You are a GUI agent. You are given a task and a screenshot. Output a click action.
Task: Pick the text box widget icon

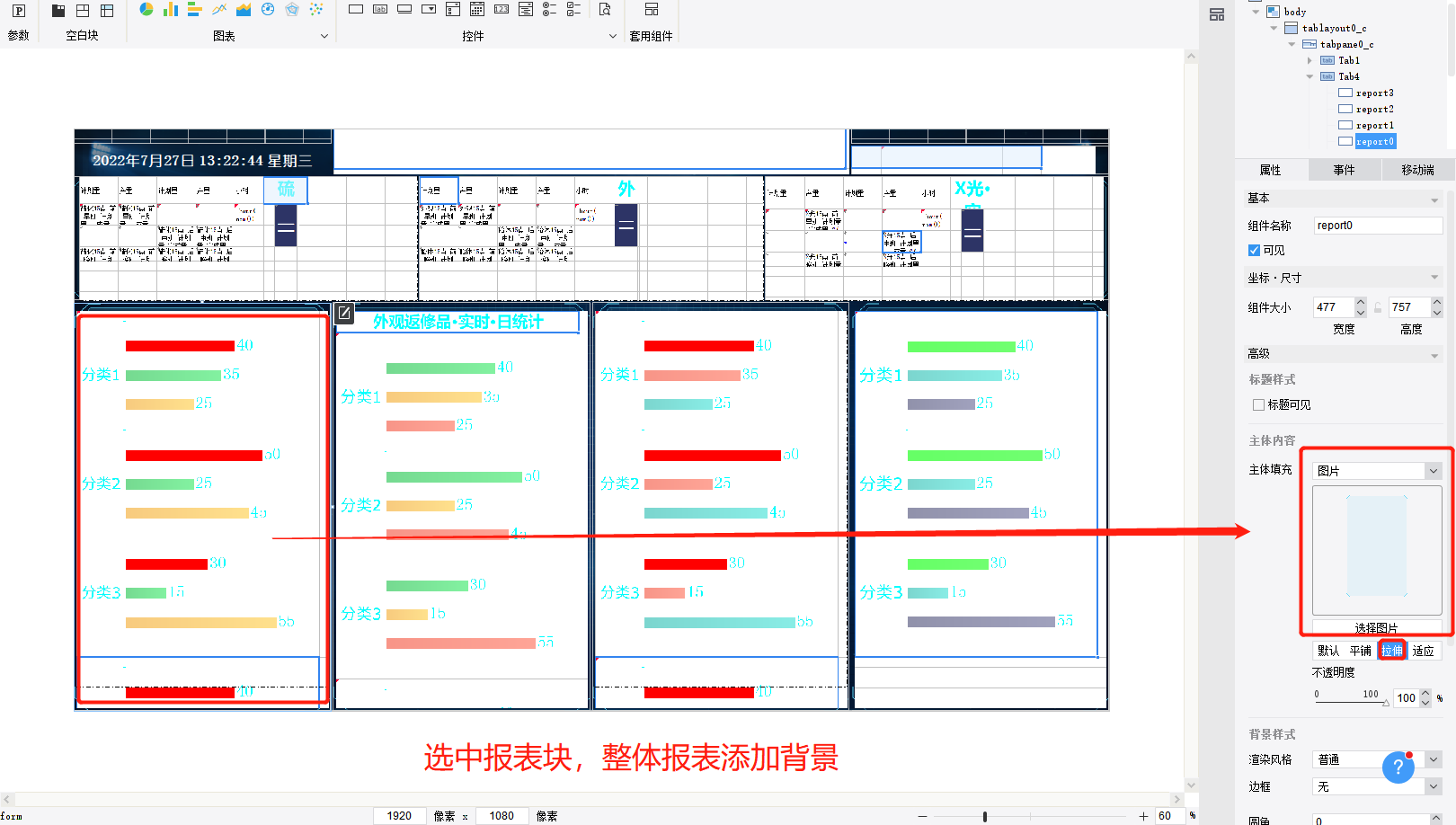[356, 9]
